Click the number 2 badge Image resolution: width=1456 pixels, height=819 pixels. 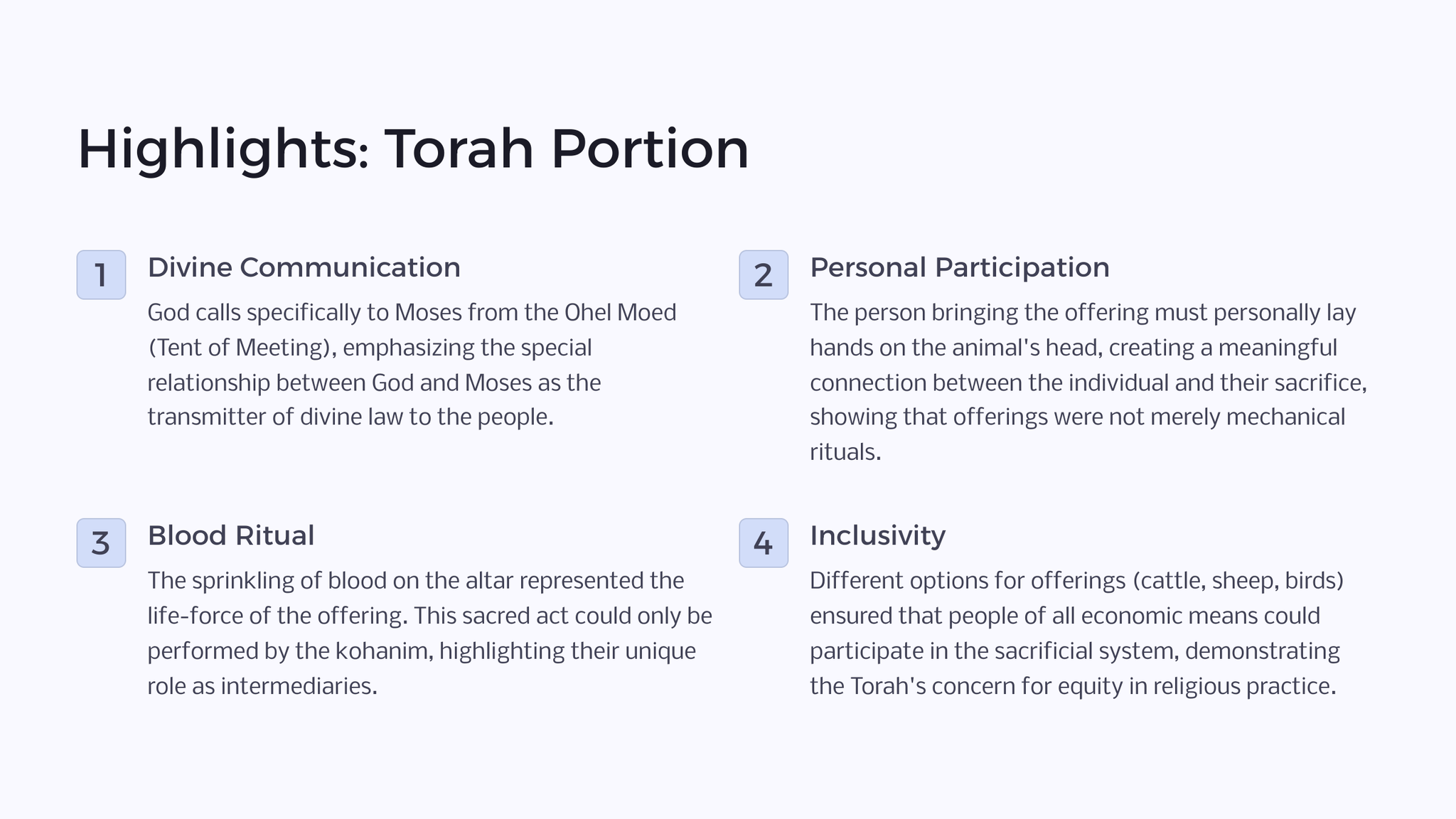pos(764,274)
